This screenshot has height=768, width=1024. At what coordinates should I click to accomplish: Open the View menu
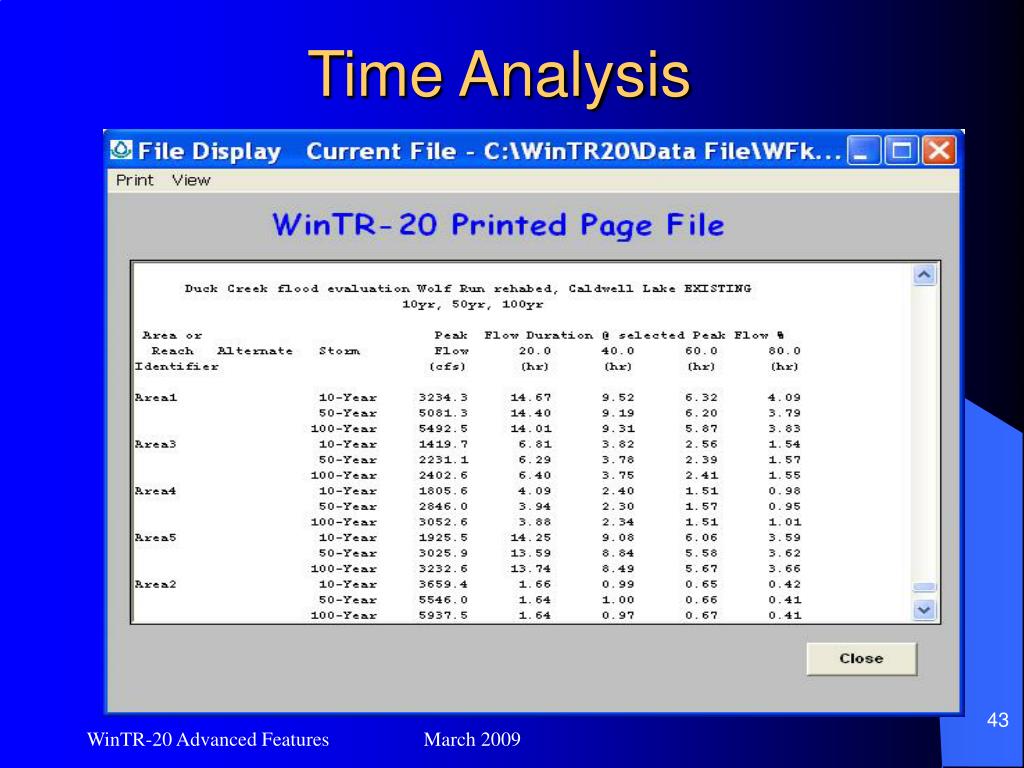(191, 180)
